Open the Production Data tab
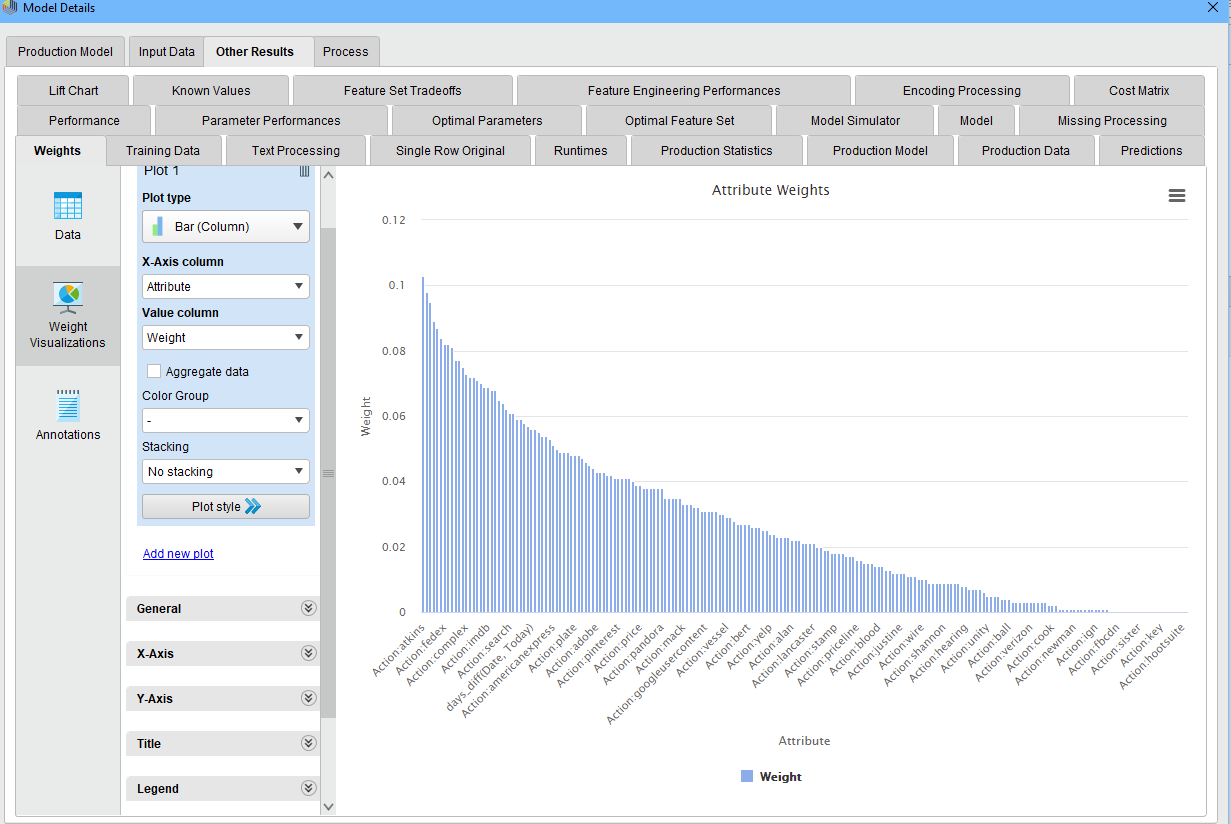Image resolution: width=1231 pixels, height=824 pixels. (1026, 151)
